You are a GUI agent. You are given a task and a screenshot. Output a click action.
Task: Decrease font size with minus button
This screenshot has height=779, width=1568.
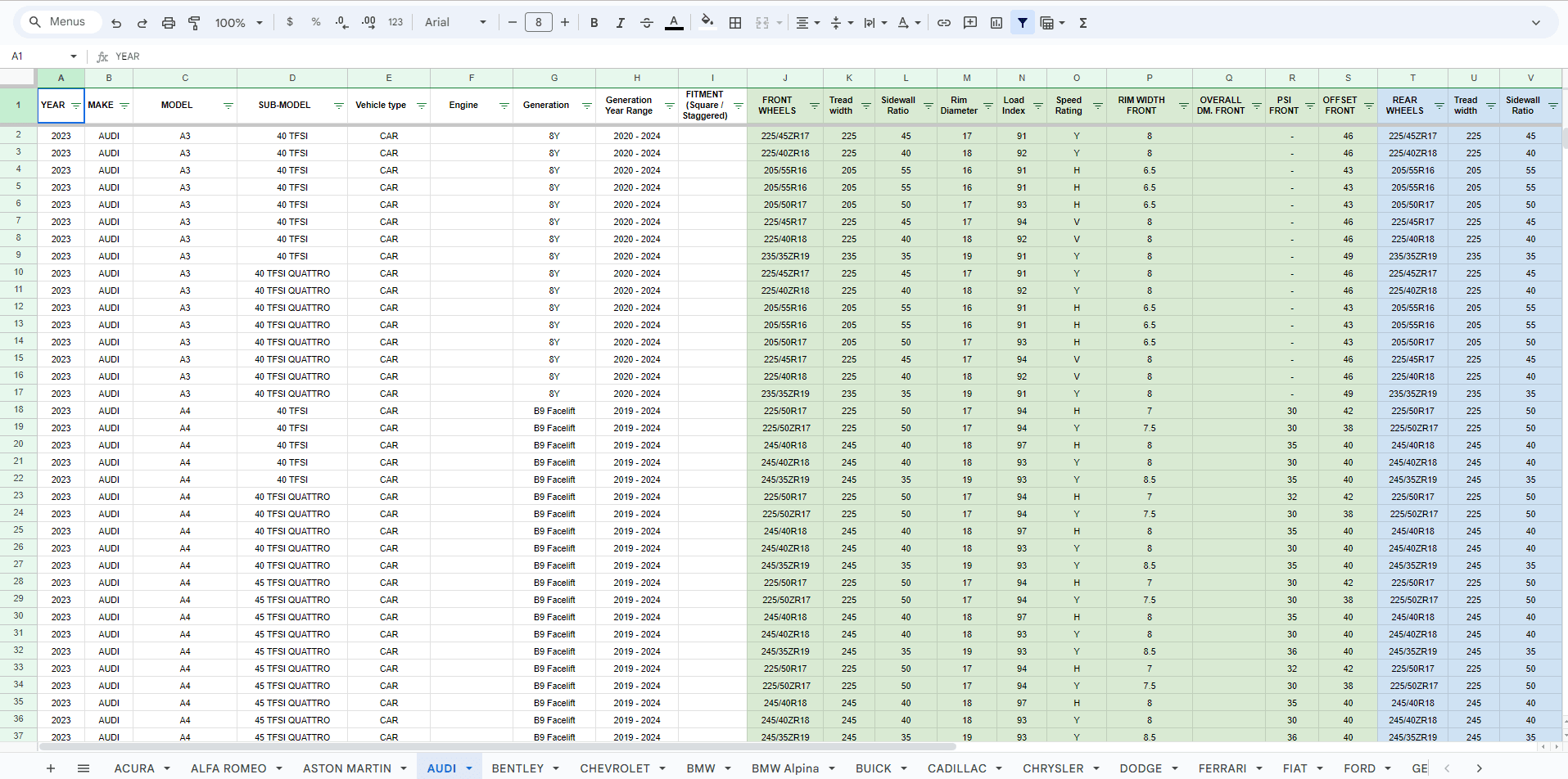coord(513,22)
